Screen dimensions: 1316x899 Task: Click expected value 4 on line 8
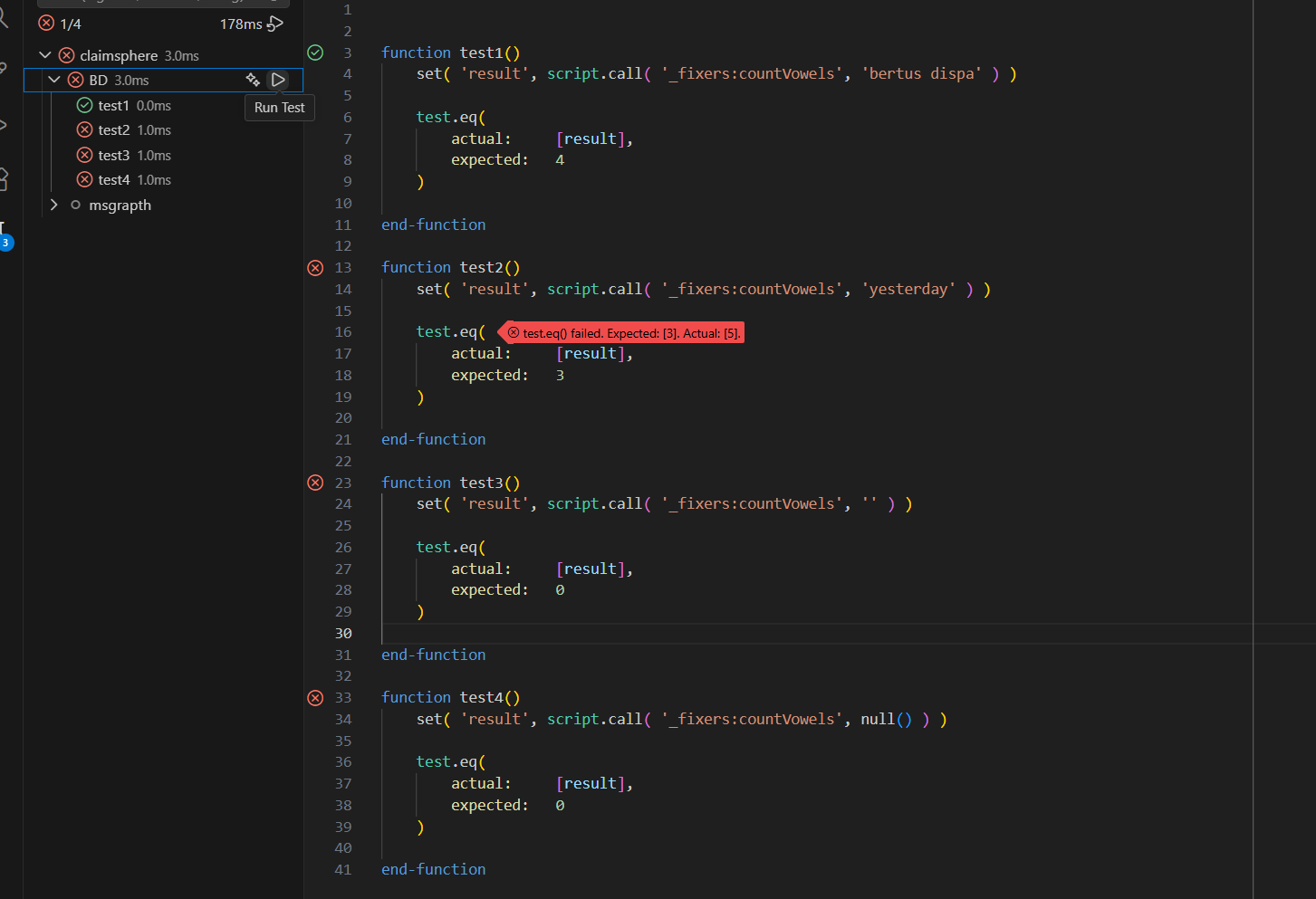[560, 160]
